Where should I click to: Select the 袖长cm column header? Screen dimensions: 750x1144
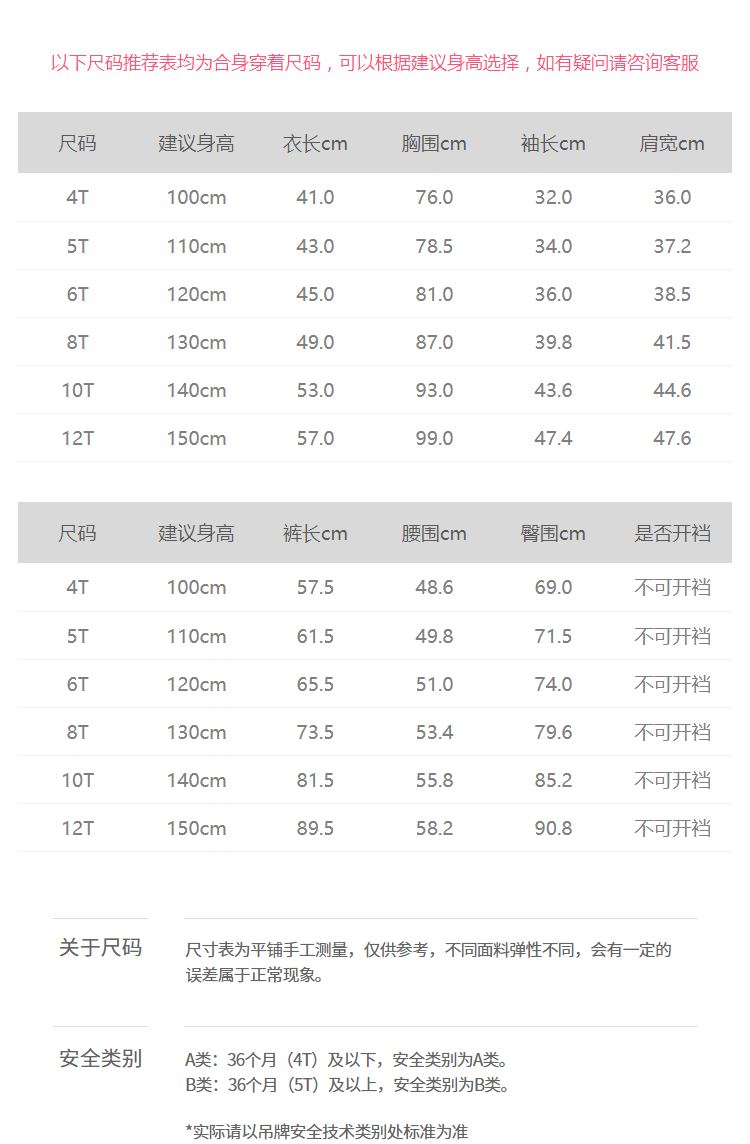553,143
